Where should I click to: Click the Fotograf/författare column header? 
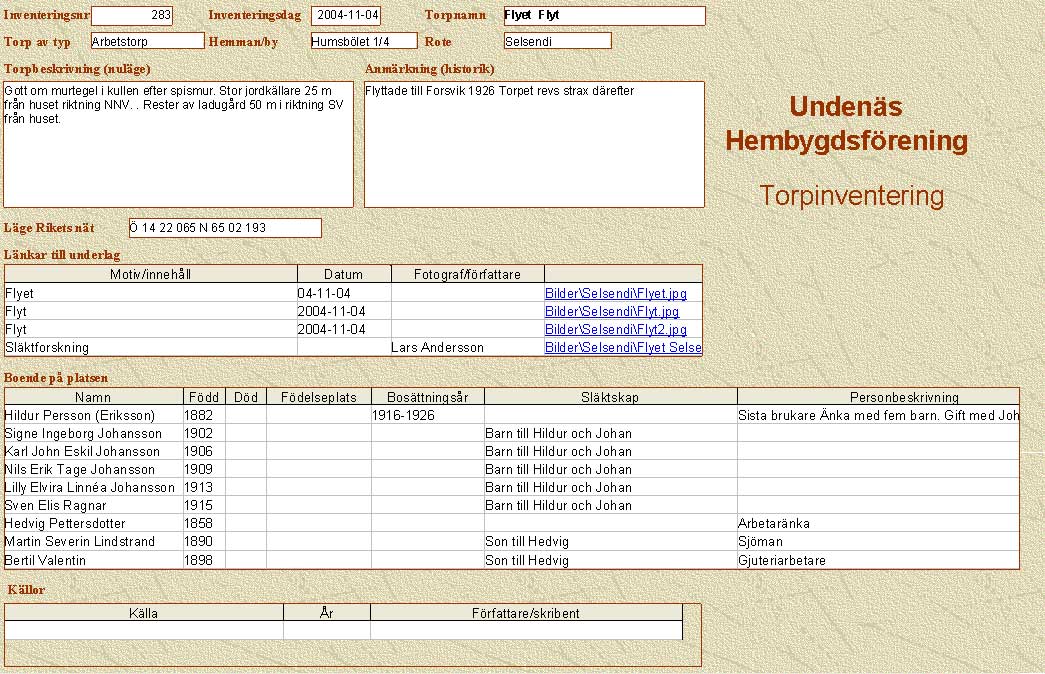point(467,274)
